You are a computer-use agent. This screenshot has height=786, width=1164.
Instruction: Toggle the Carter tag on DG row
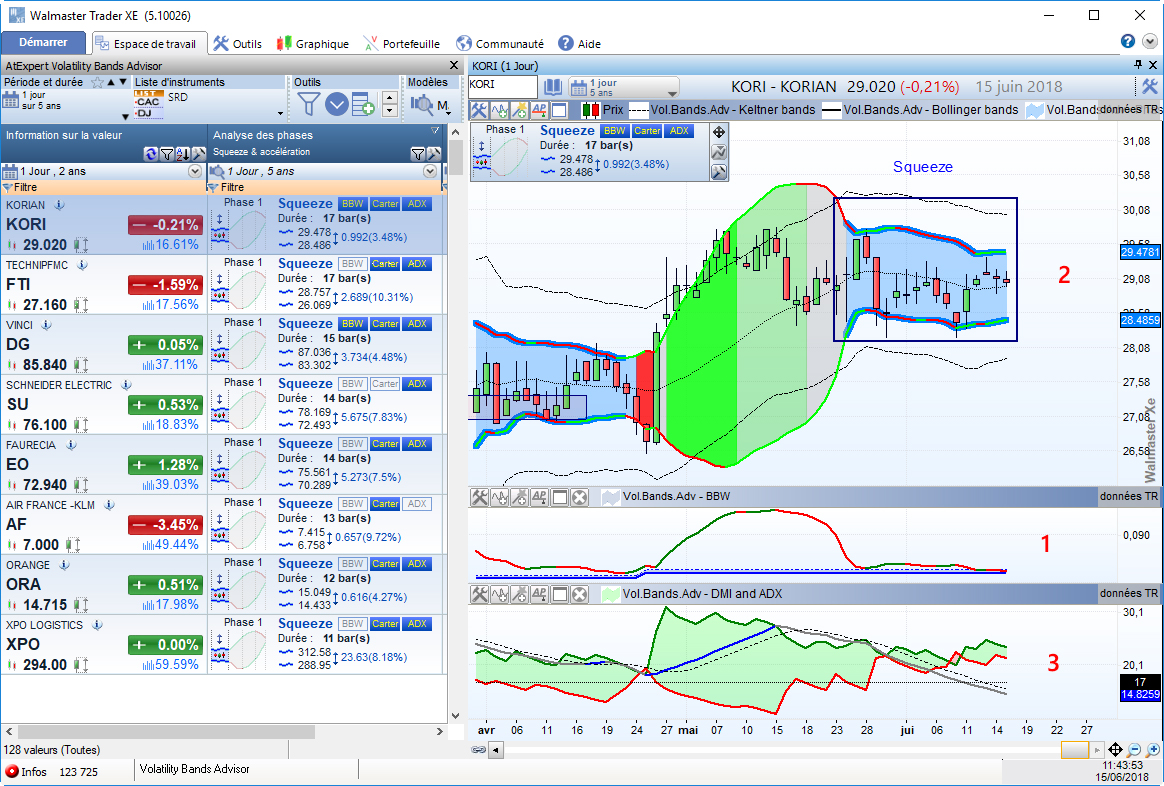385,324
